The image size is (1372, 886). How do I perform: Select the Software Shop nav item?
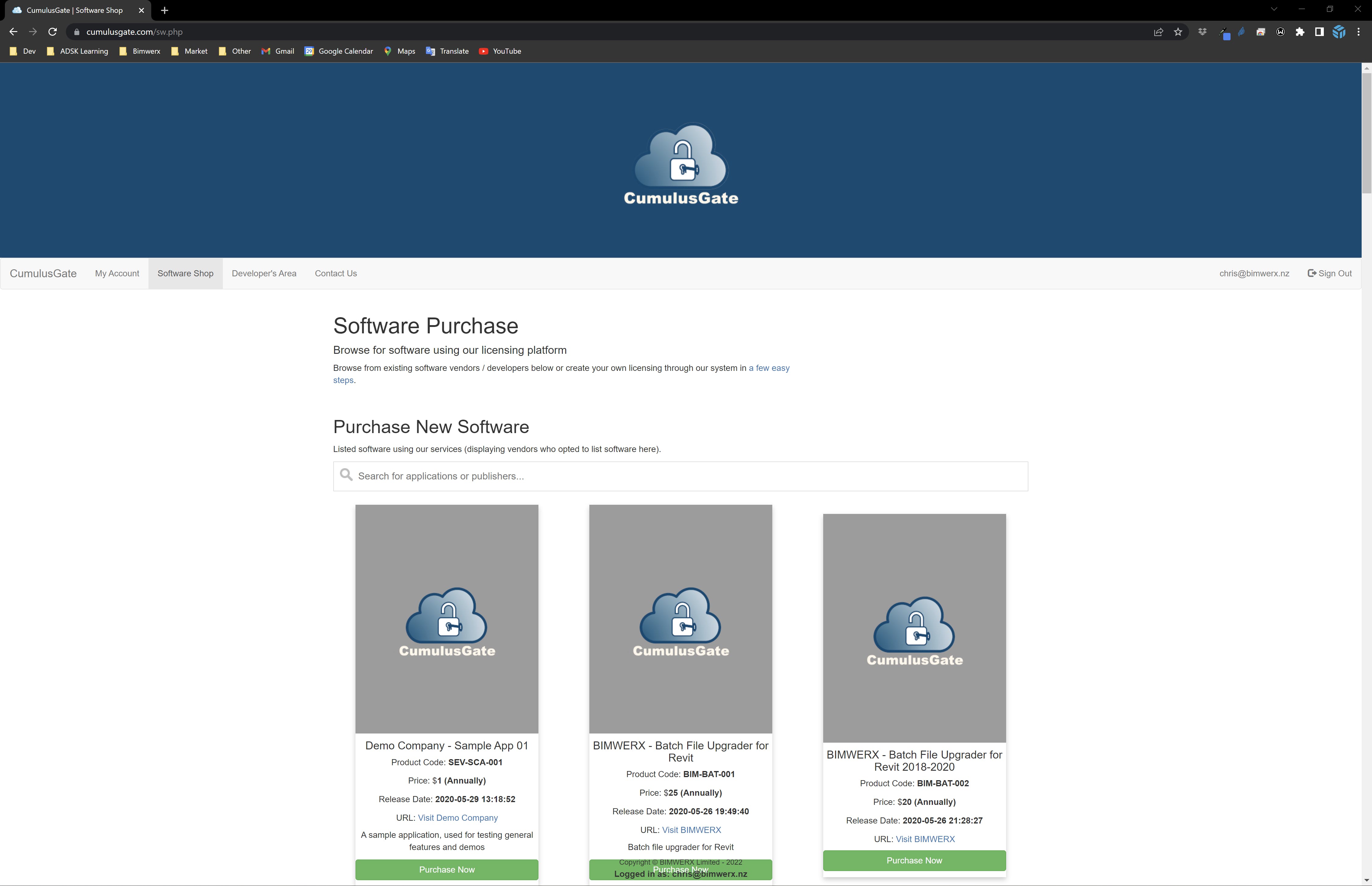[185, 273]
